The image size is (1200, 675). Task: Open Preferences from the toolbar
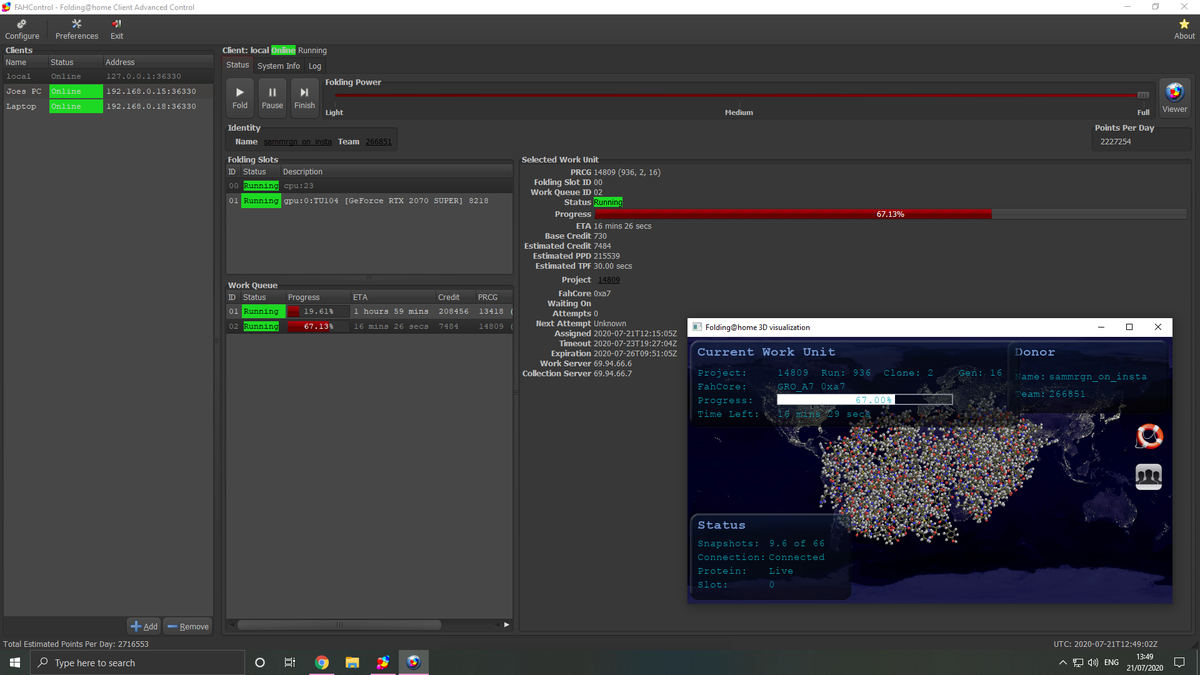77,29
